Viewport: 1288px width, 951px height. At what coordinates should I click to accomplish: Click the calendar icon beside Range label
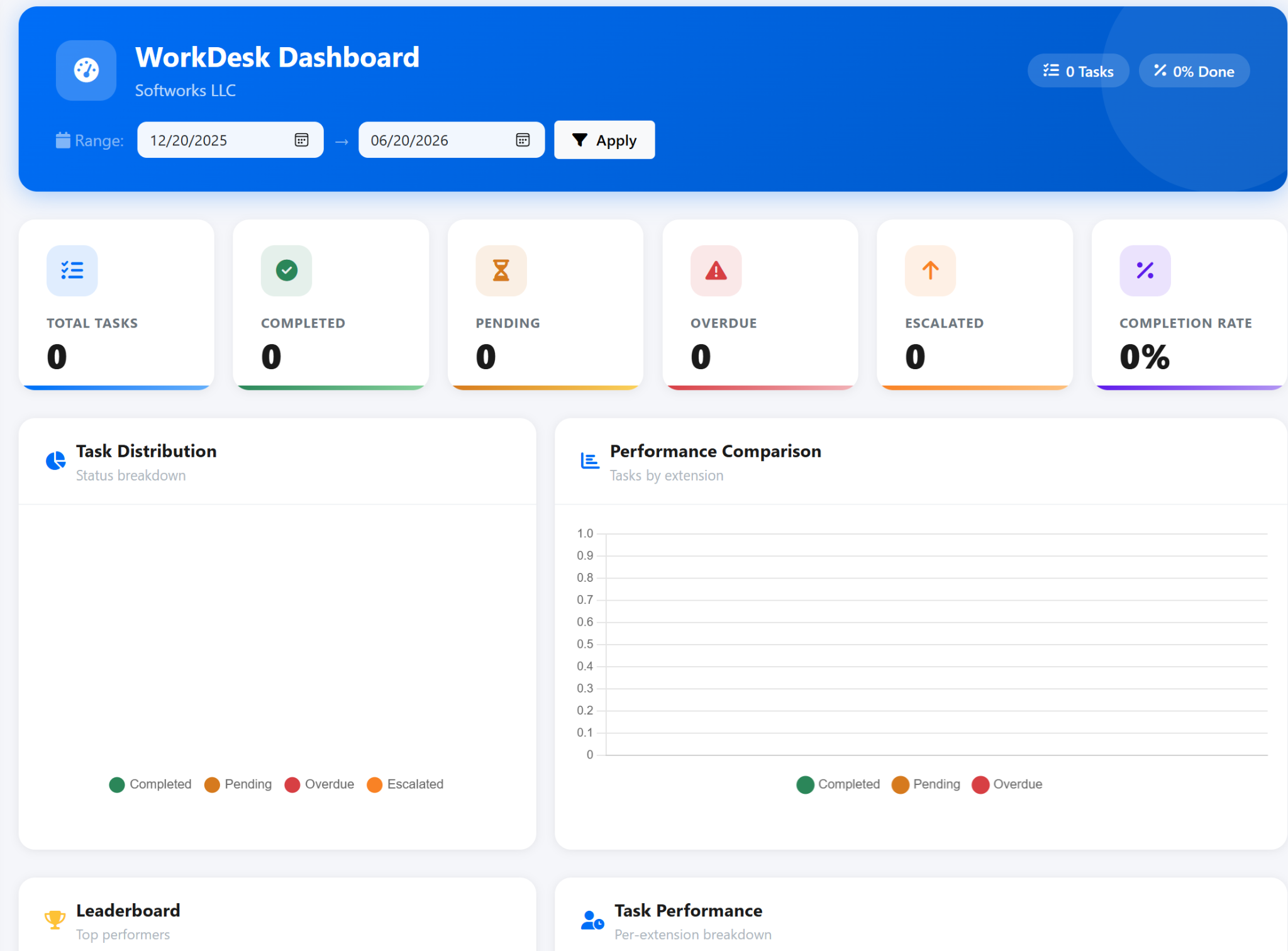pos(63,140)
